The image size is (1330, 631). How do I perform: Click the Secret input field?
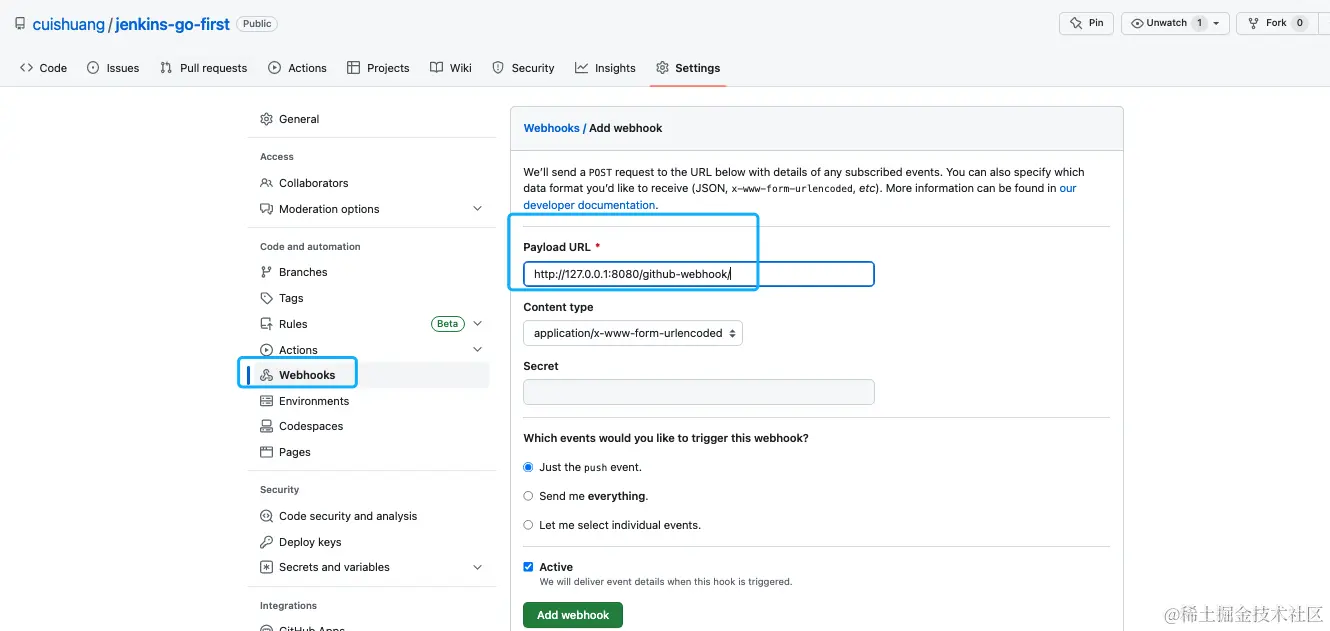click(x=699, y=392)
